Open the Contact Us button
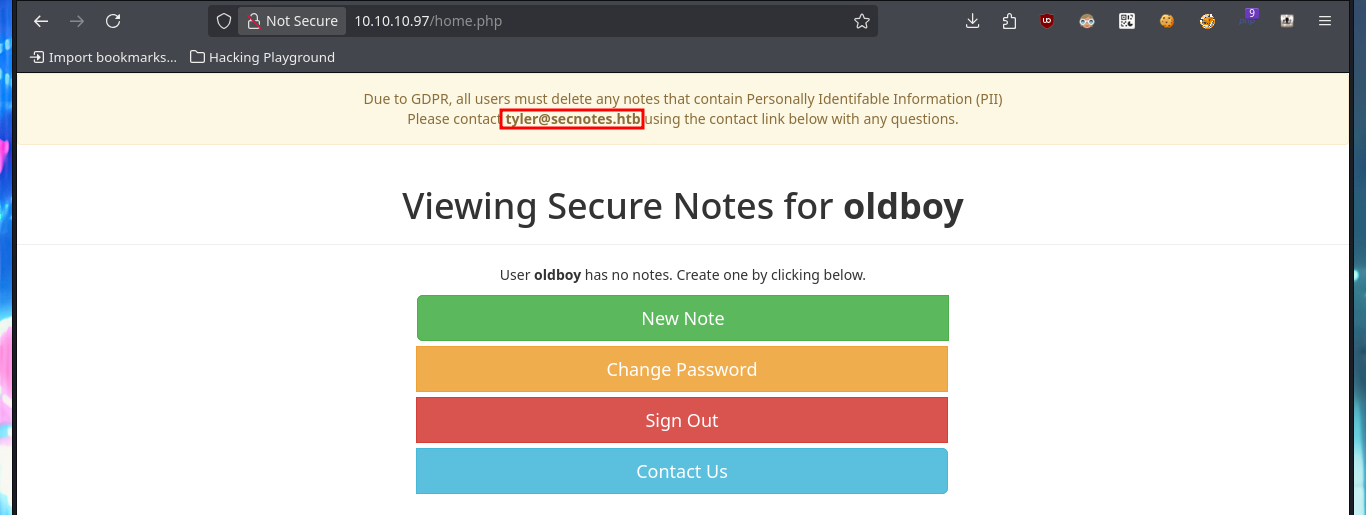 682,471
